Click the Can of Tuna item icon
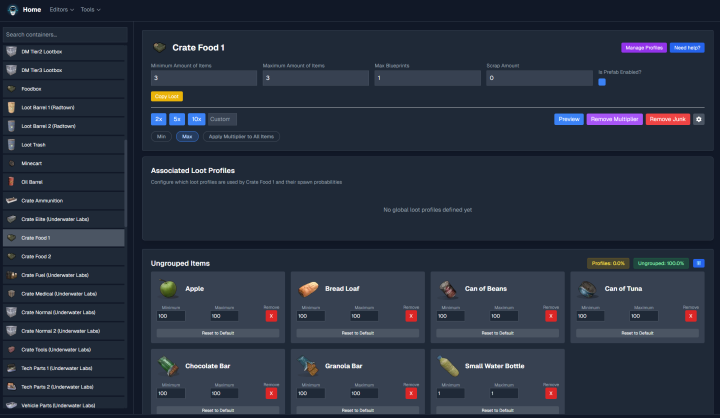Image resolution: width=720 pixels, height=418 pixels. (x=587, y=289)
